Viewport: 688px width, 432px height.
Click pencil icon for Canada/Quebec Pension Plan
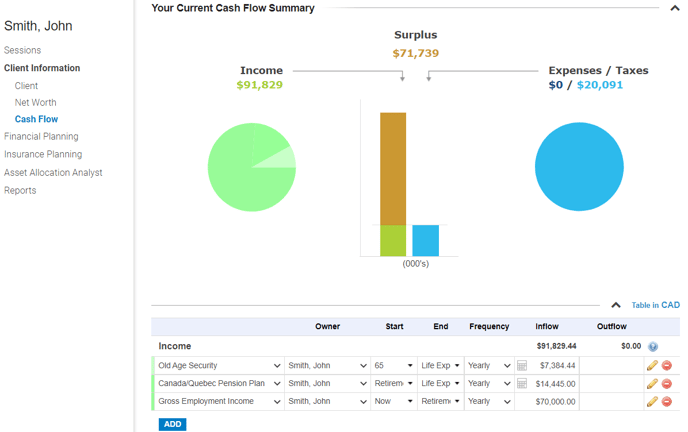652,384
